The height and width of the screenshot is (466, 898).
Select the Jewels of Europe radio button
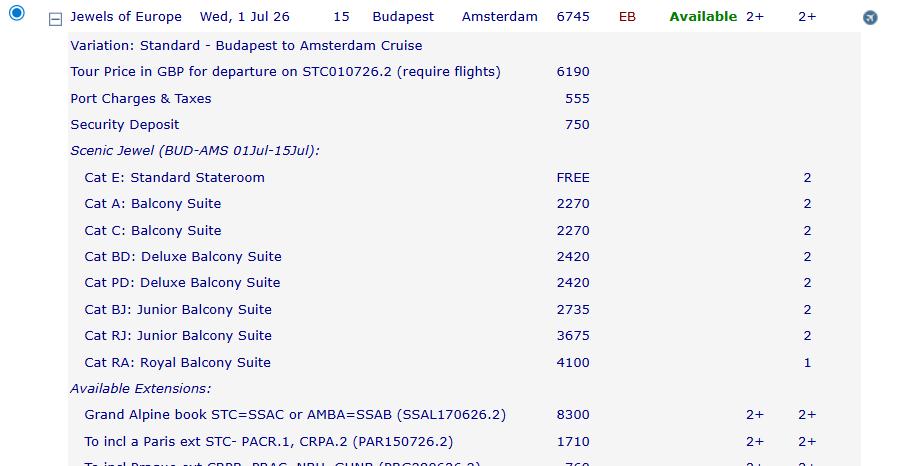click(16, 15)
